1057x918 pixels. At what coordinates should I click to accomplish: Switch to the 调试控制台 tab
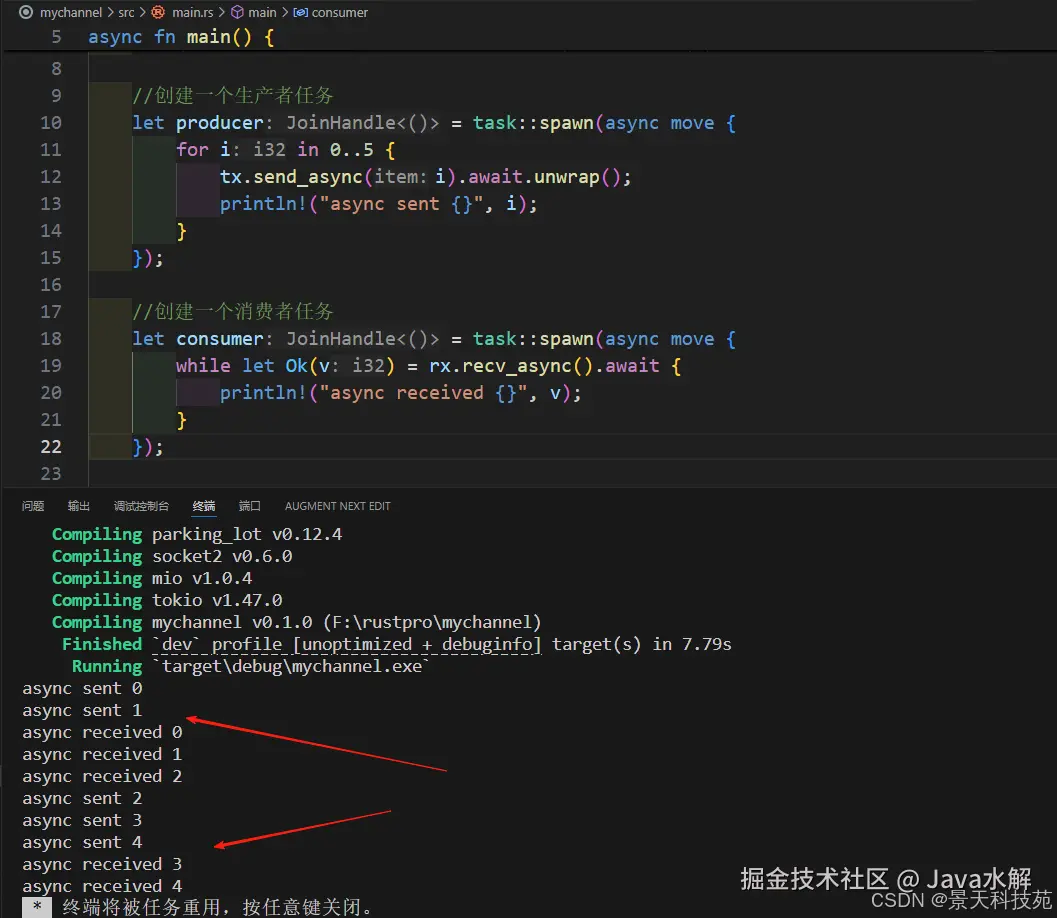point(141,506)
